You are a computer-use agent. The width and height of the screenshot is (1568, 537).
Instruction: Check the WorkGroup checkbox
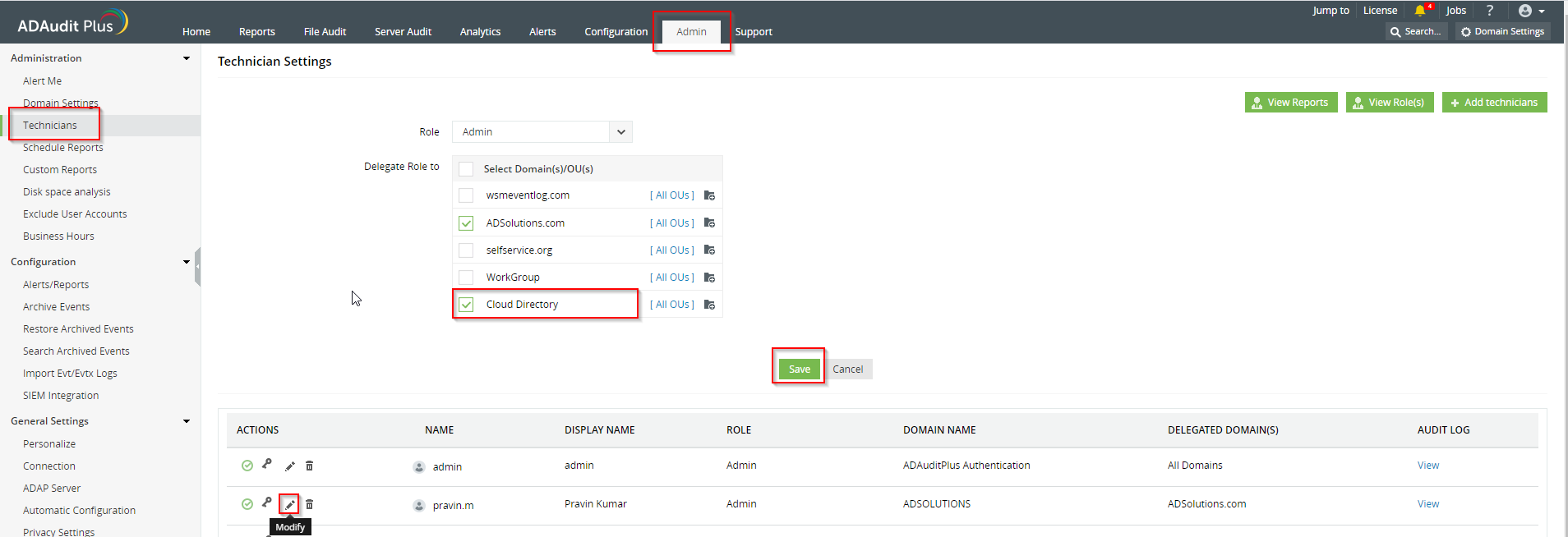point(466,278)
